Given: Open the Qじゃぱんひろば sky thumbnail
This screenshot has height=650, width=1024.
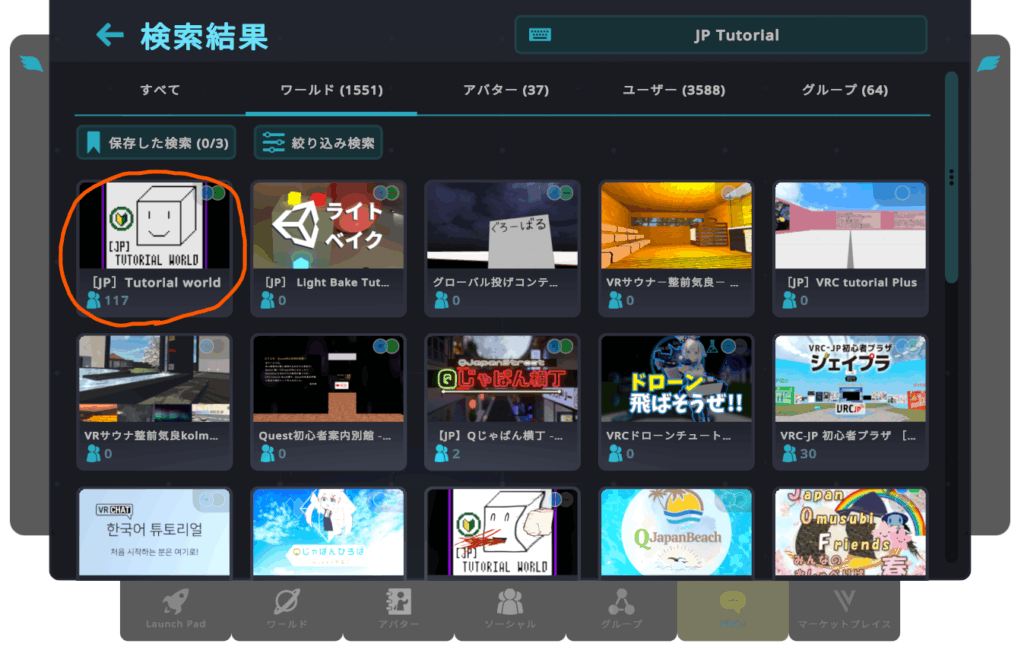Looking at the screenshot, I should [x=328, y=532].
